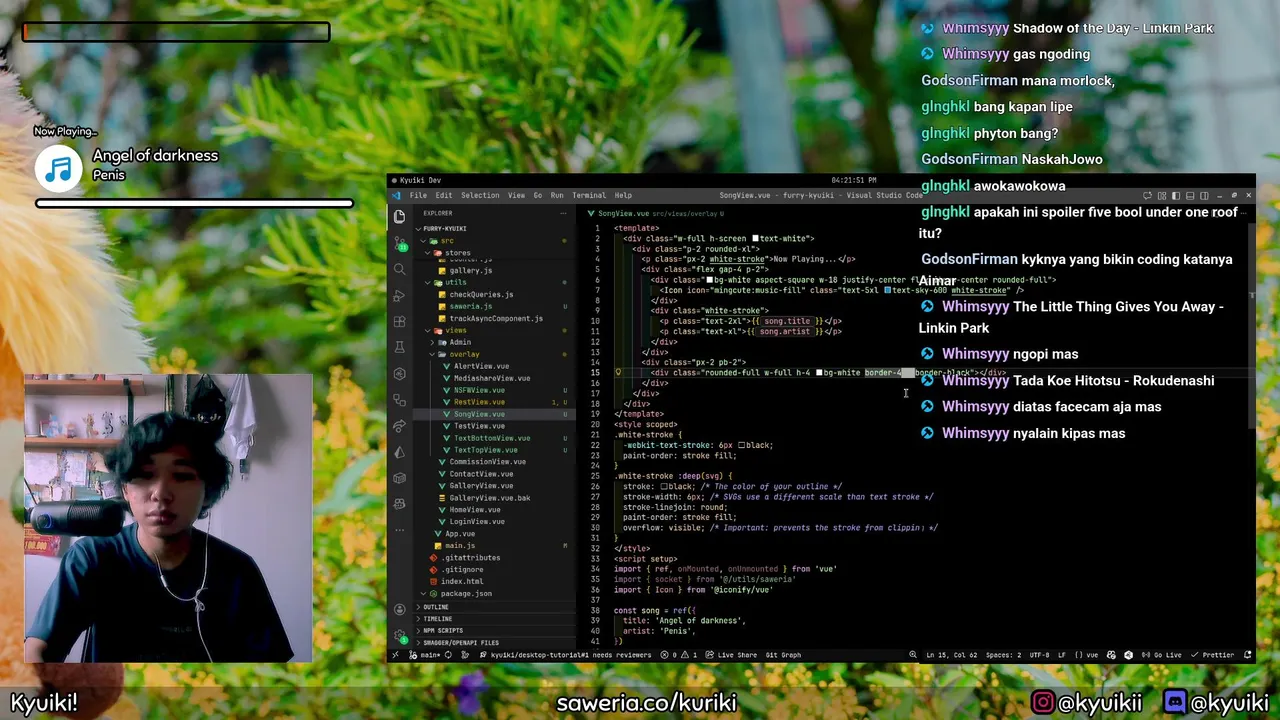Open the Search view in activity bar
This screenshot has height=720, width=1280.
[x=399, y=269]
